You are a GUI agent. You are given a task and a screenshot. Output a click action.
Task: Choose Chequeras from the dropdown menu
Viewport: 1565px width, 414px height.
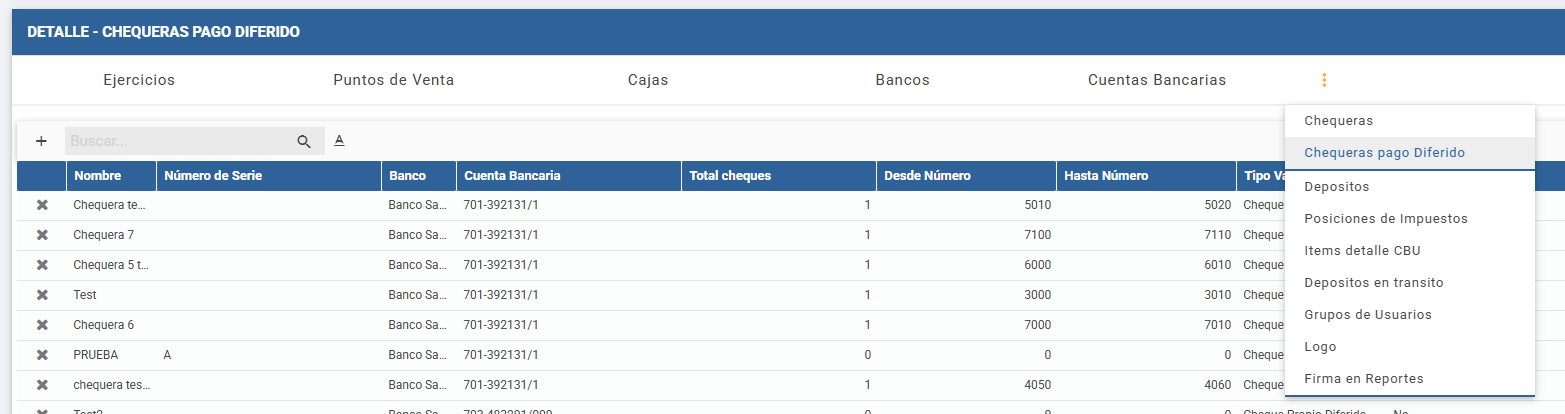tap(1338, 121)
